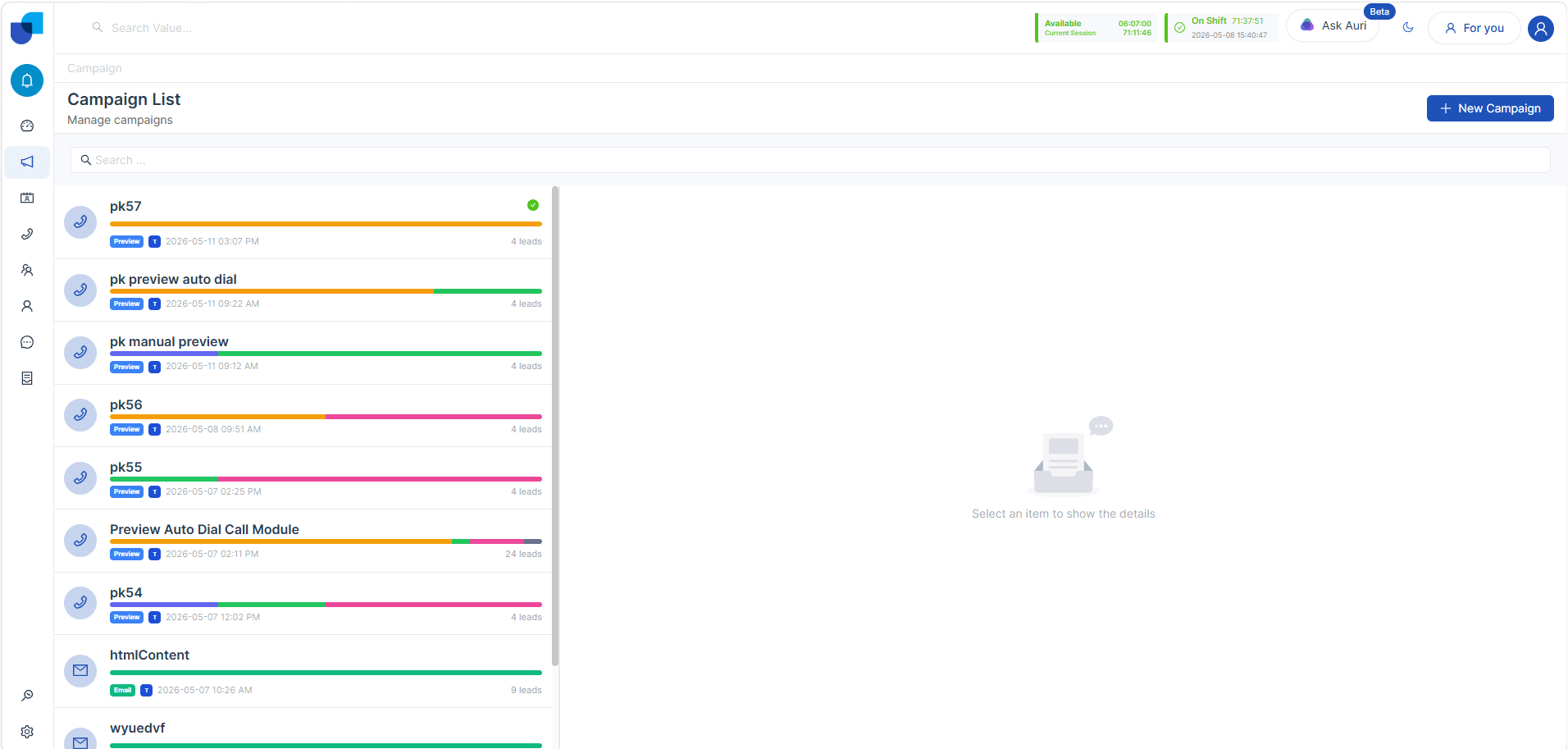Click the phone icon of pk57 campaign
This screenshot has height=749, width=1568.
pyautogui.click(x=80, y=222)
